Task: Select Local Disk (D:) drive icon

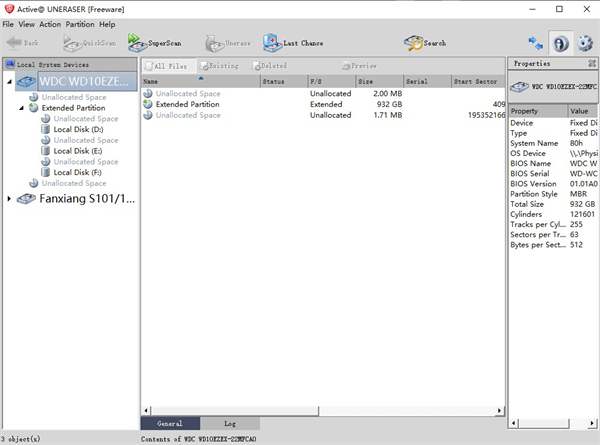Action: tap(46, 129)
